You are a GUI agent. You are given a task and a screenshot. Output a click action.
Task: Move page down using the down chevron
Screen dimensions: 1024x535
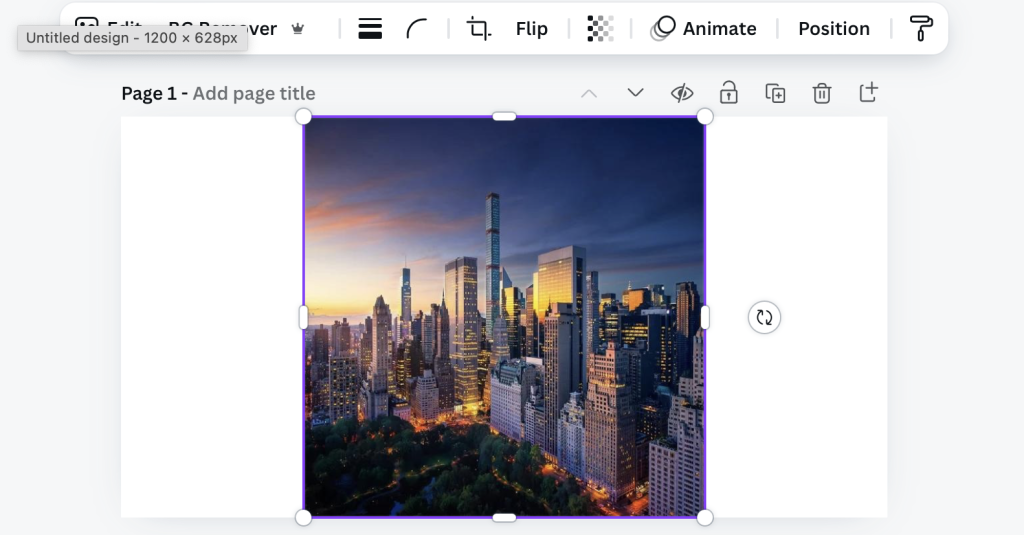(635, 93)
